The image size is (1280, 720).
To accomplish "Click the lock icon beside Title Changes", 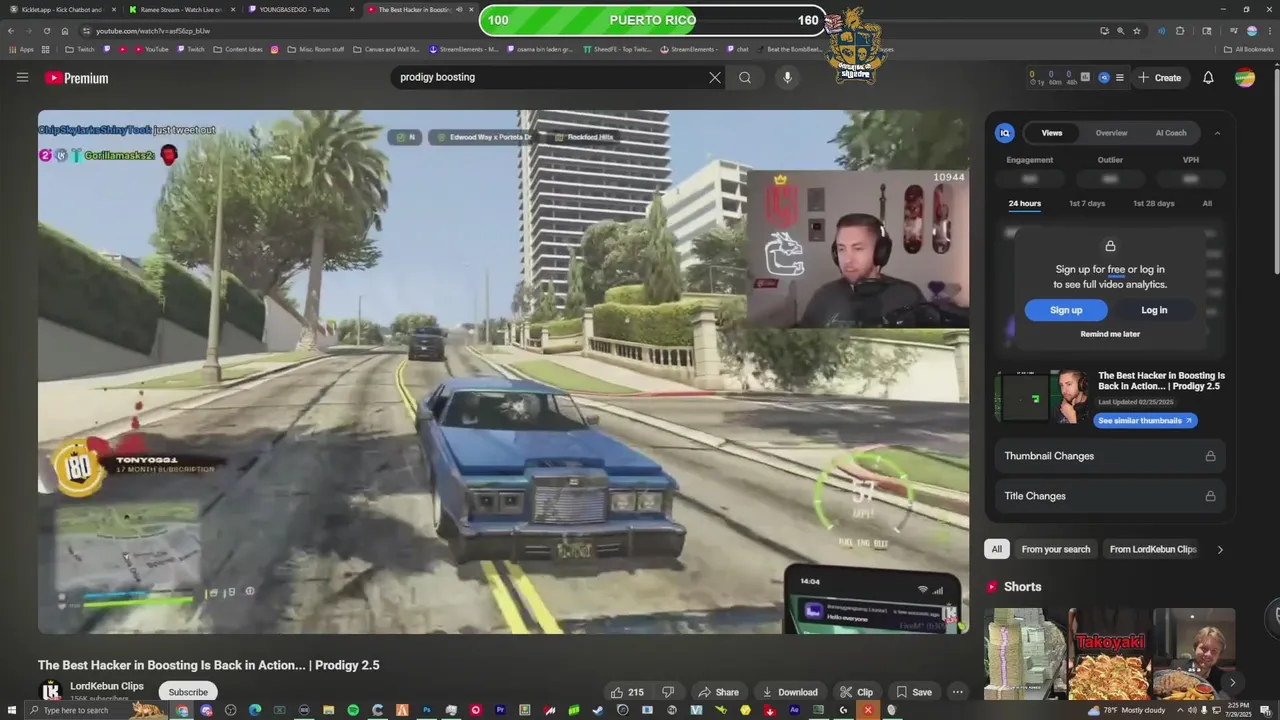I will [1210, 496].
